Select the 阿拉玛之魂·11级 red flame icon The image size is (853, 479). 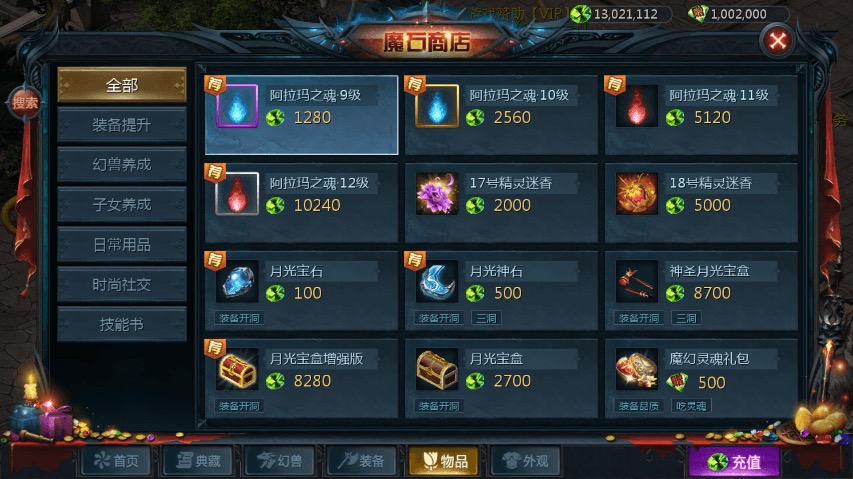pos(636,106)
